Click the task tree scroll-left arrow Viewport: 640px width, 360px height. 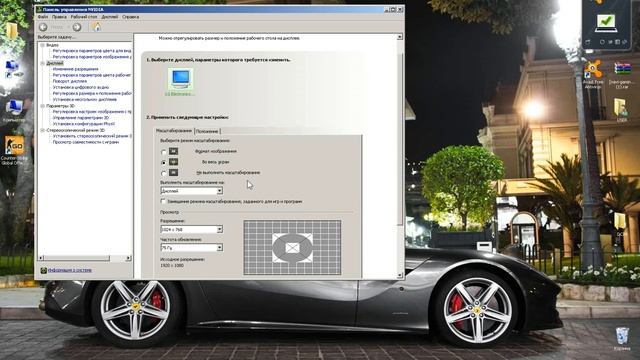(41, 258)
